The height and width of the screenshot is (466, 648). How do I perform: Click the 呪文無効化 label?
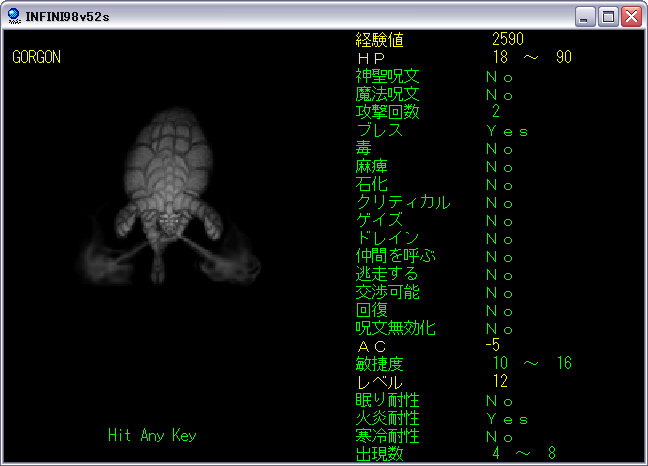click(395, 328)
